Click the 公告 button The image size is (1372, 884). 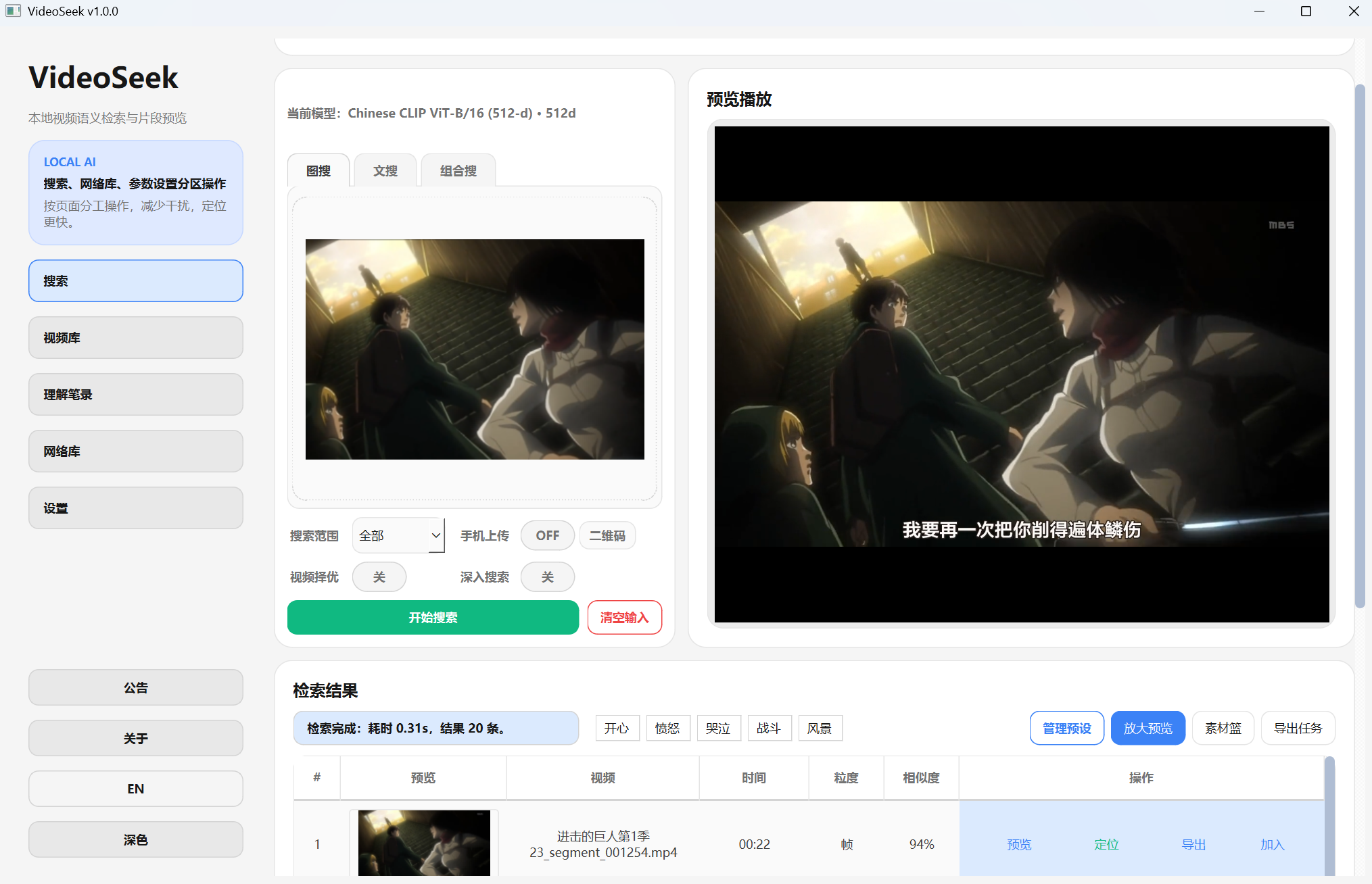(136, 687)
